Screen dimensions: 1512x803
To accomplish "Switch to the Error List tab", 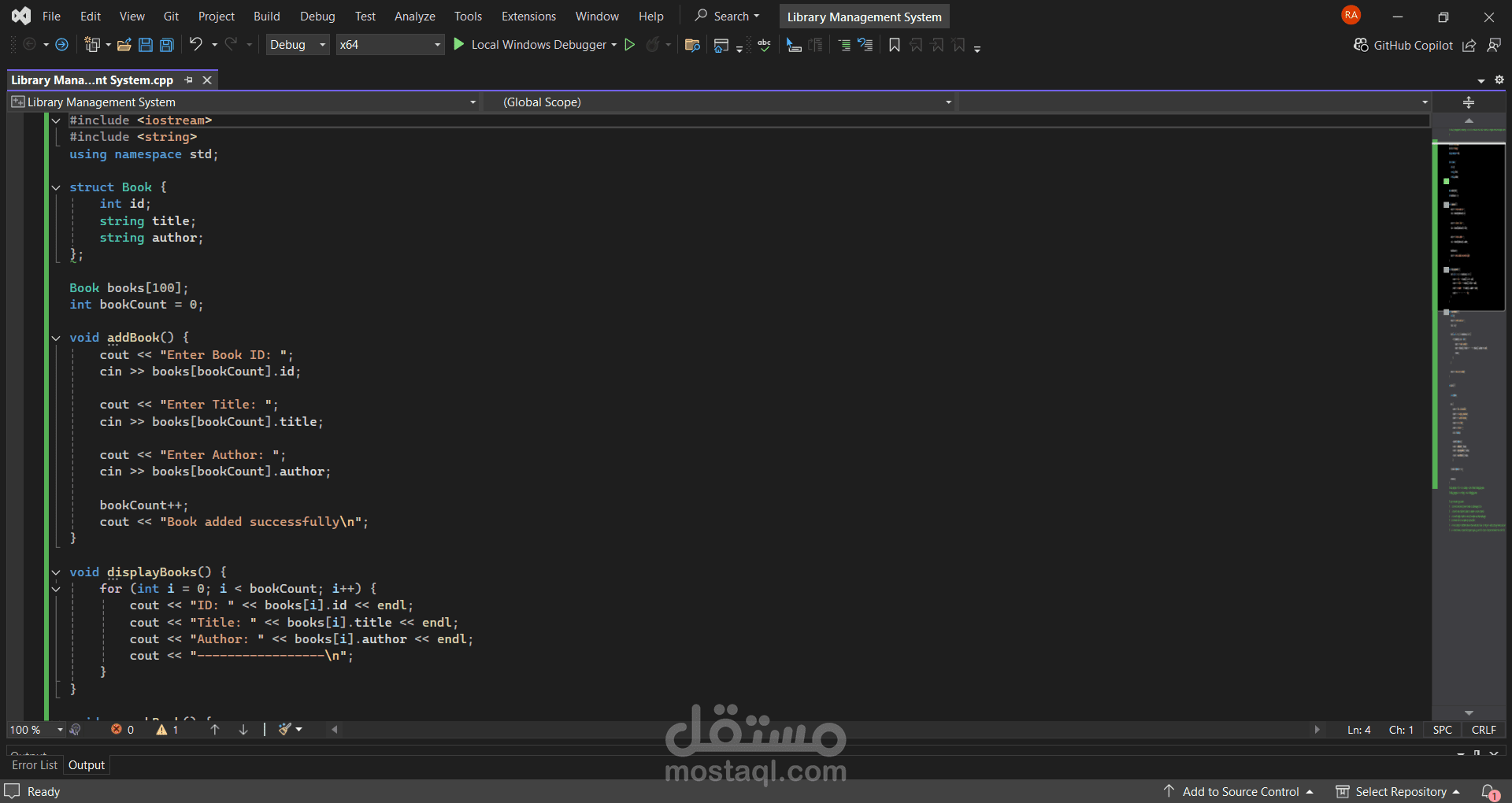I will point(35,765).
